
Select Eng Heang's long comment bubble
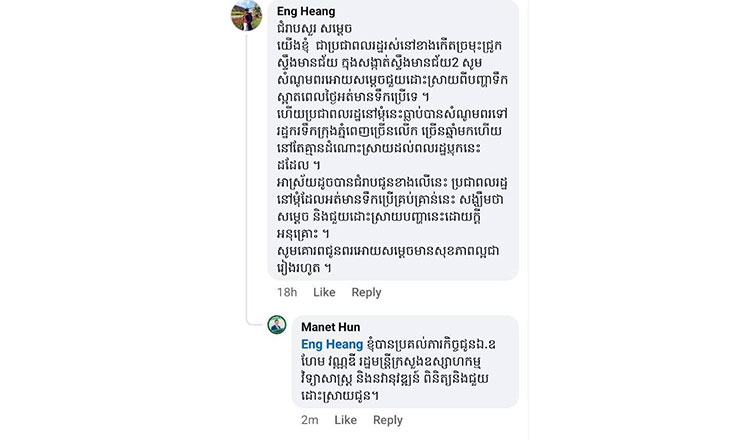click(393, 140)
